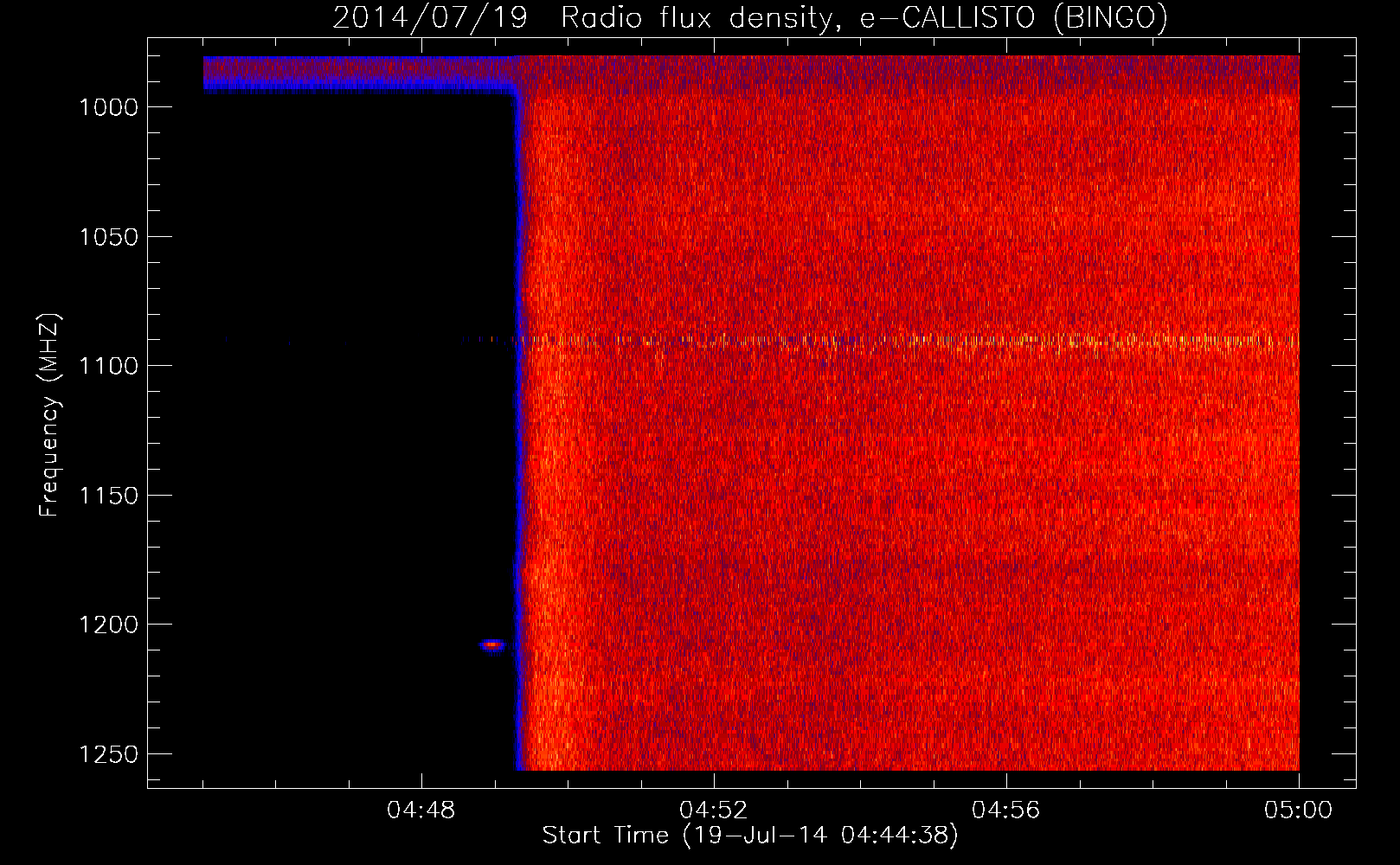
Task: Click the '04:56' time axis label
Action: [1006, 811]
